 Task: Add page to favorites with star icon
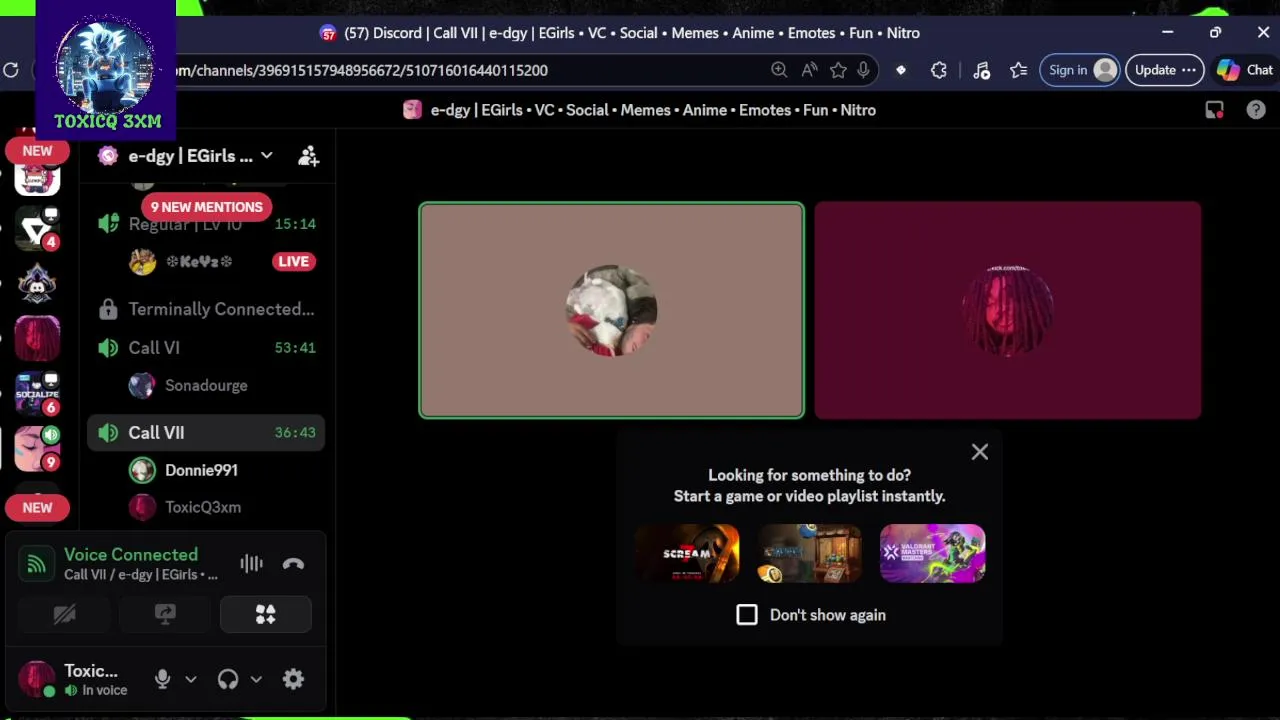click(x=838, y=70)
